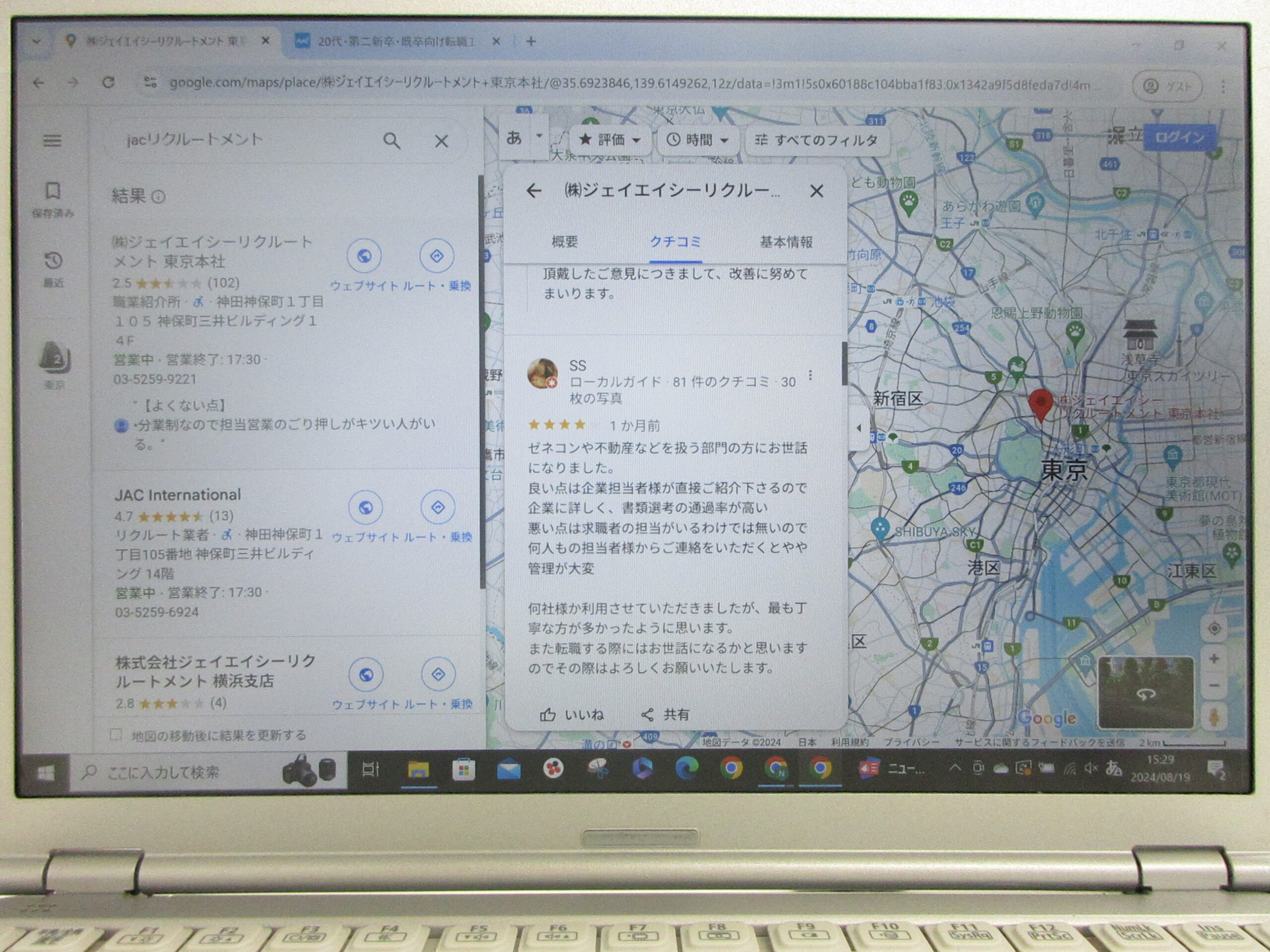Open the ゲスト profile button
1270x952 pixels.
tap(1167, 86)
